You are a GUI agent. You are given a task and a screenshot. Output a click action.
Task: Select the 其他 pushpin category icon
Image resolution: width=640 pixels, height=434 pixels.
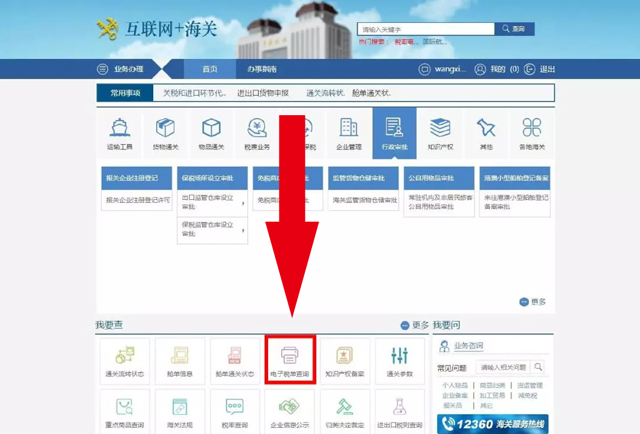coord(486,133)
